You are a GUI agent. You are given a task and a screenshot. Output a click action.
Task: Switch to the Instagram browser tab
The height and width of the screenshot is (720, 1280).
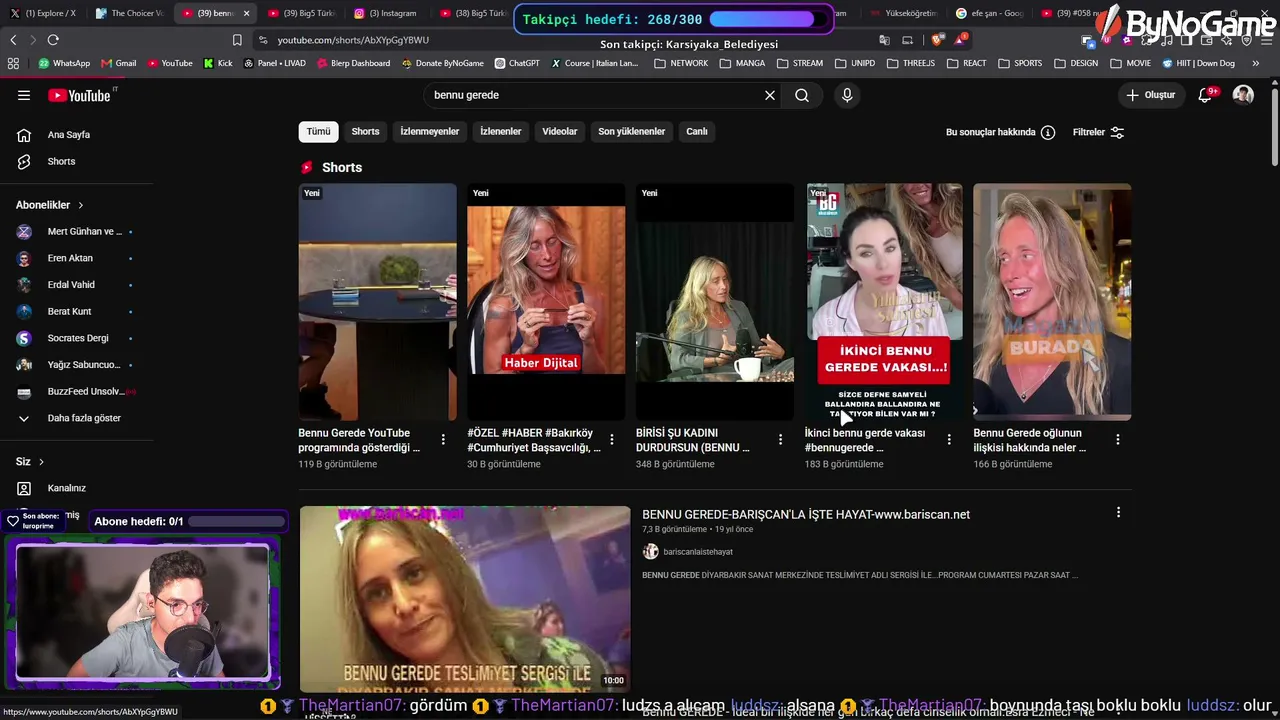tap(385, 13)
